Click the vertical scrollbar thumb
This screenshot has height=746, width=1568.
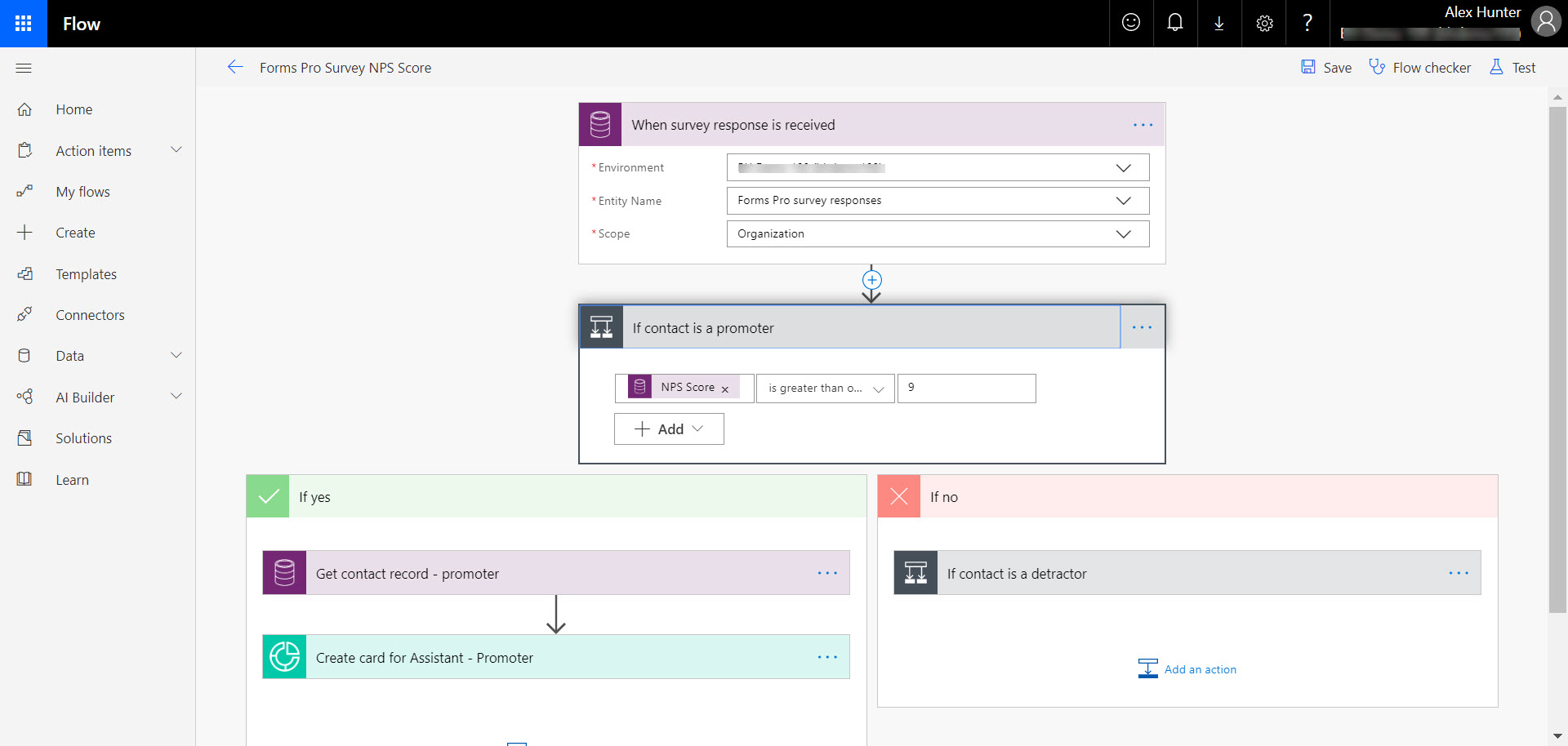1557,359
